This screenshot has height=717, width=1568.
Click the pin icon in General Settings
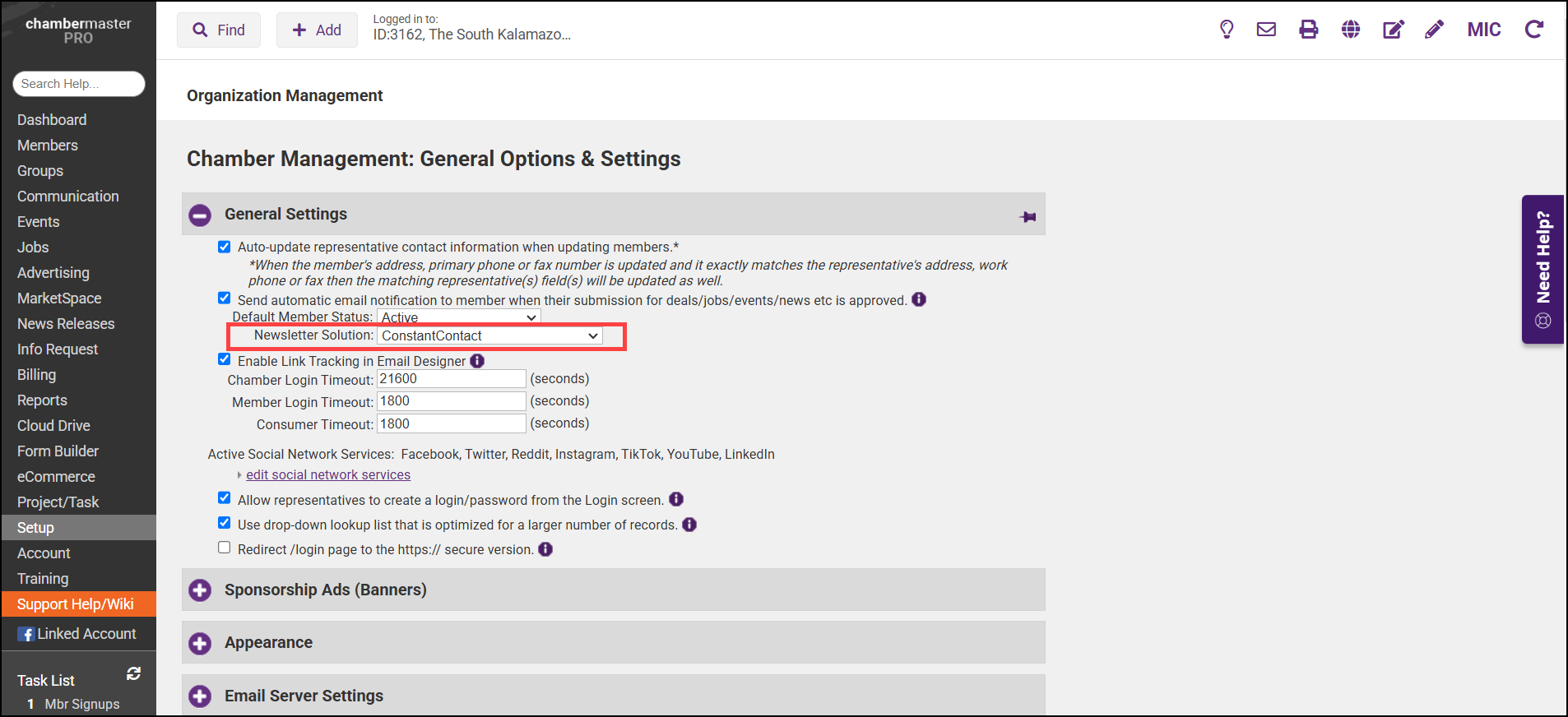point(1028,217)
